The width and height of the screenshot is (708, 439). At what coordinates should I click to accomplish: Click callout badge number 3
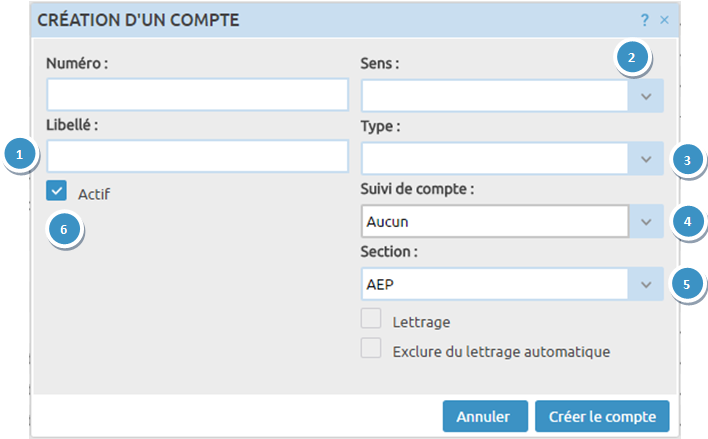click(x=685, y=158)
